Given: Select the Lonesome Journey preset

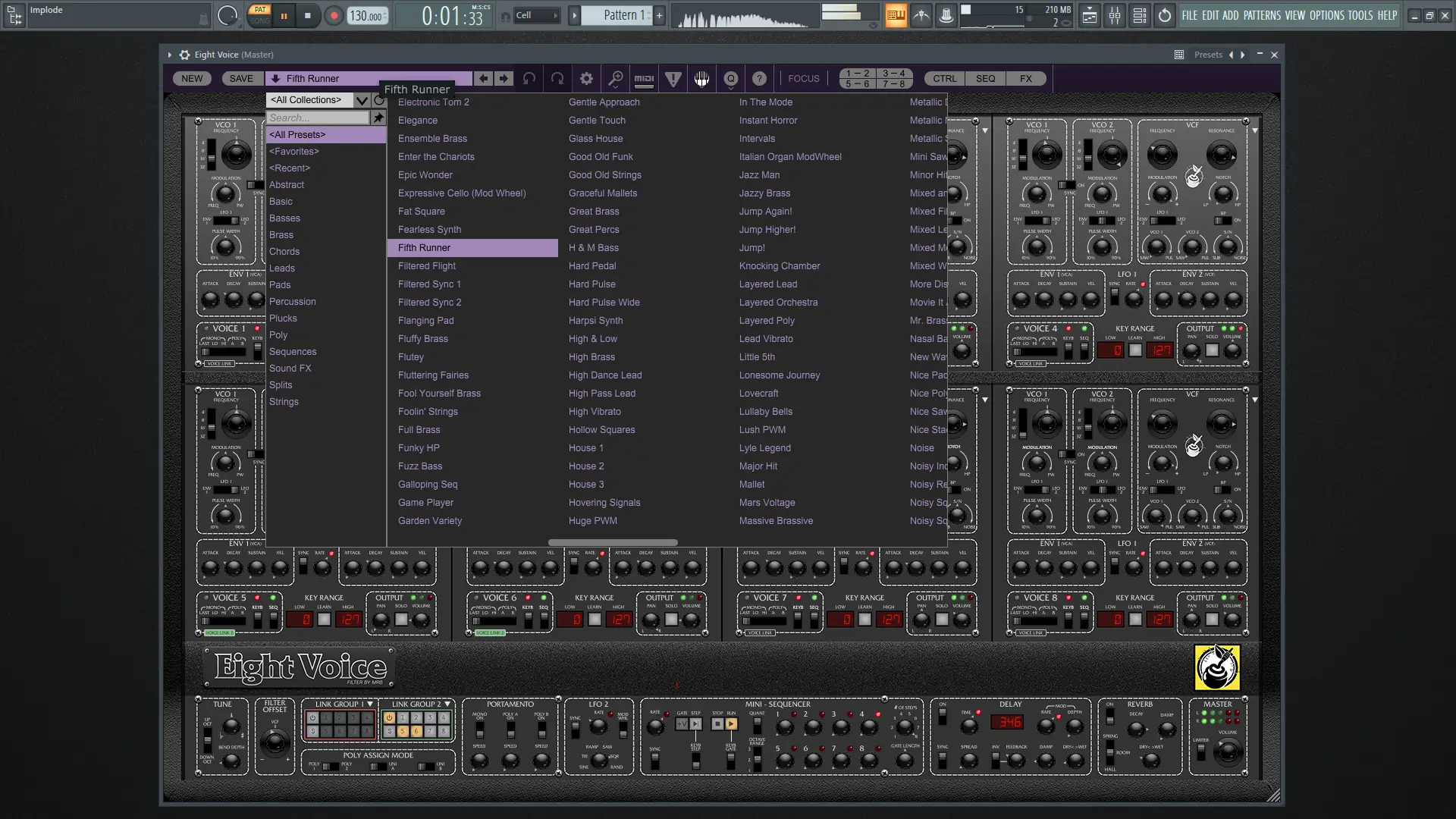Looking at the screenshot, I should (x=779, y=375).
